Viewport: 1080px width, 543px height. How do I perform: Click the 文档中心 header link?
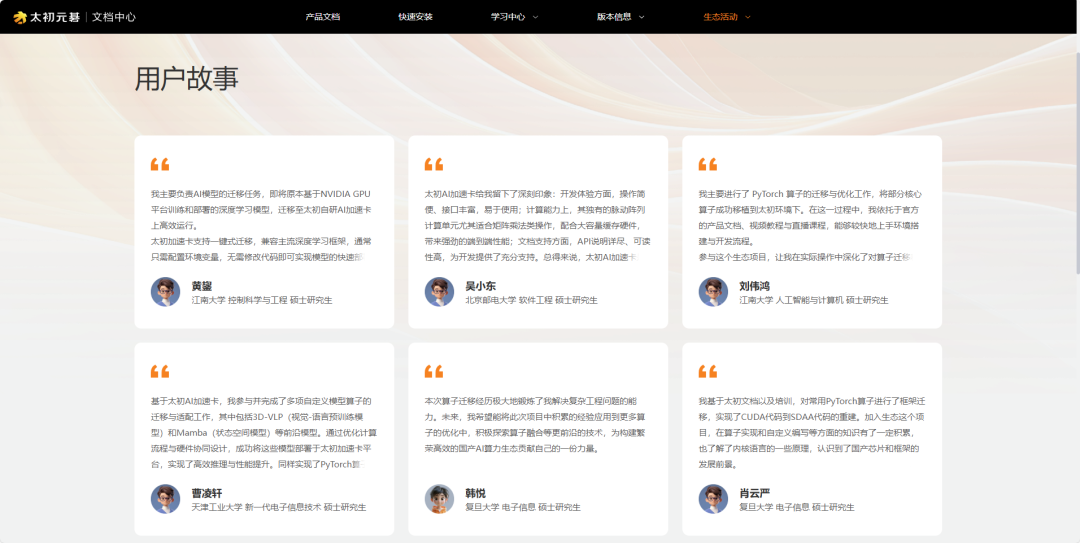click(114, 17)
